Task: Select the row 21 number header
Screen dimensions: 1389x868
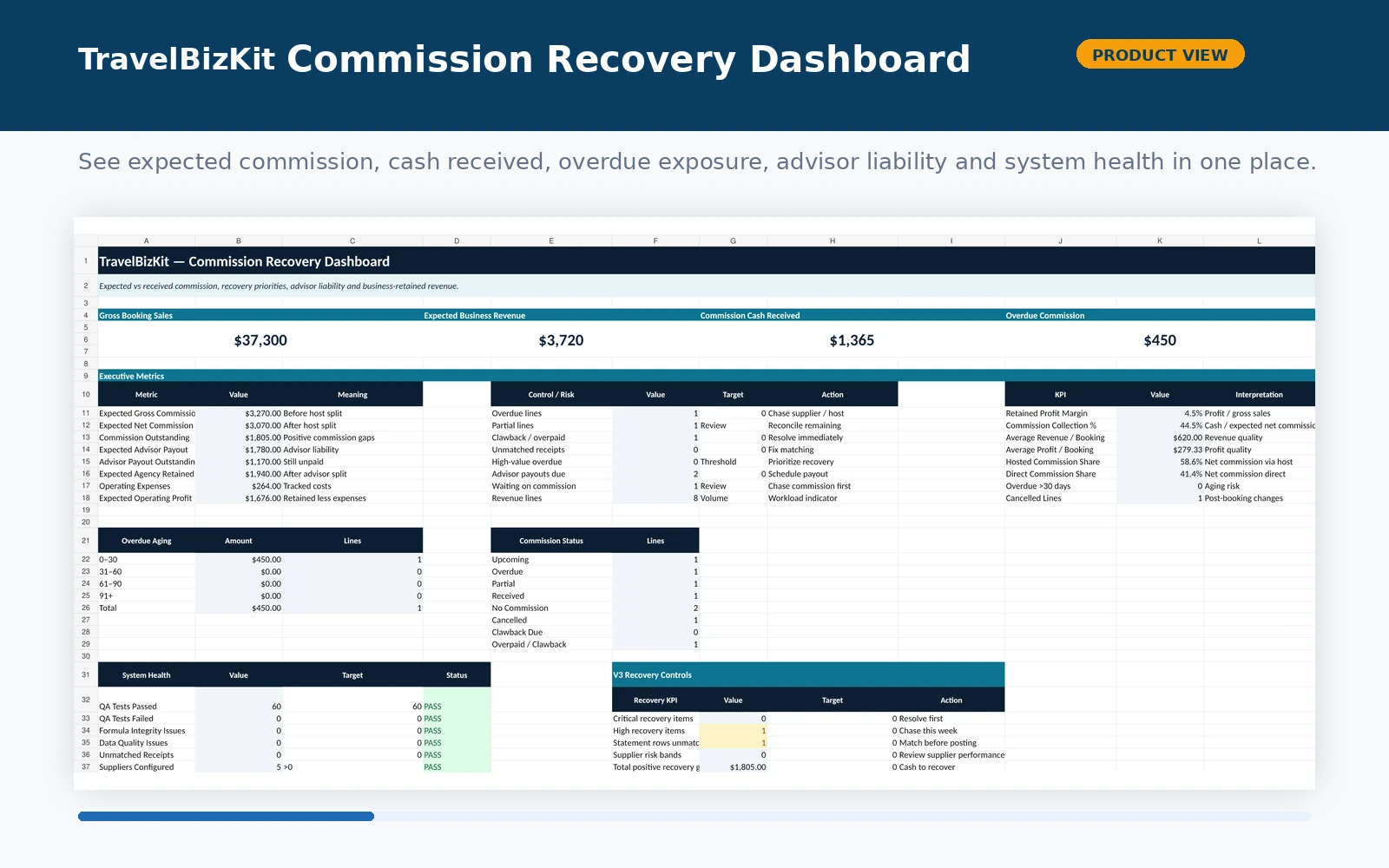Action: click(x=86, y=540)
